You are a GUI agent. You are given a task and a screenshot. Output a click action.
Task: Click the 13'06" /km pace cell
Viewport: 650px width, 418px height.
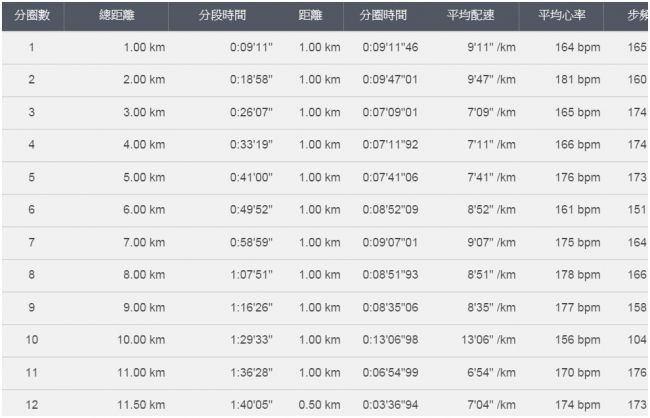click(488, 340)
